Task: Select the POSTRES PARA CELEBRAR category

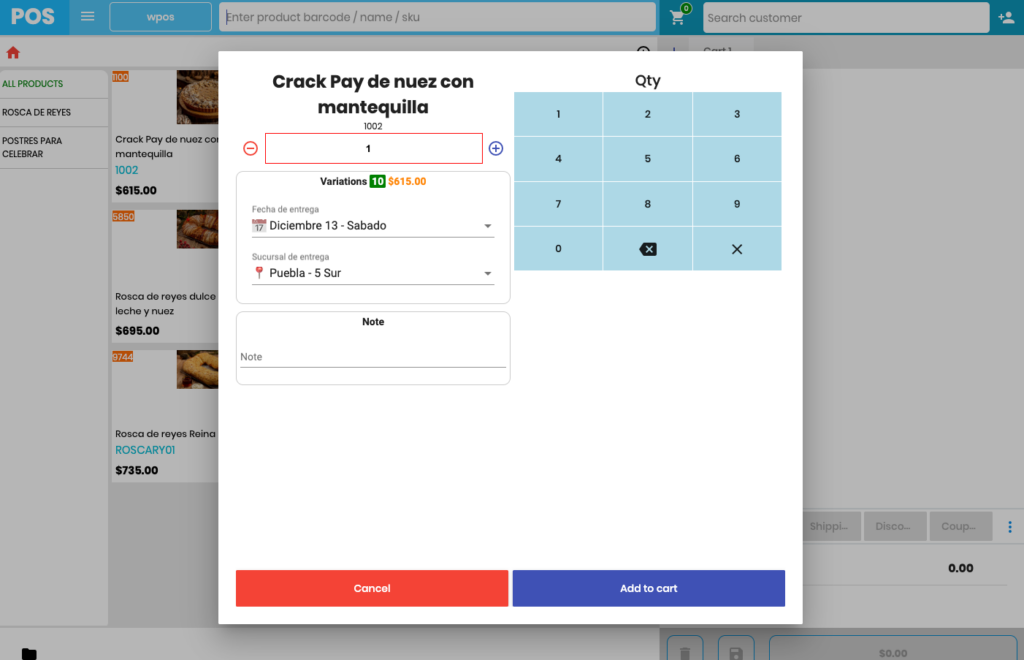Action: click(x=32, y=148)
